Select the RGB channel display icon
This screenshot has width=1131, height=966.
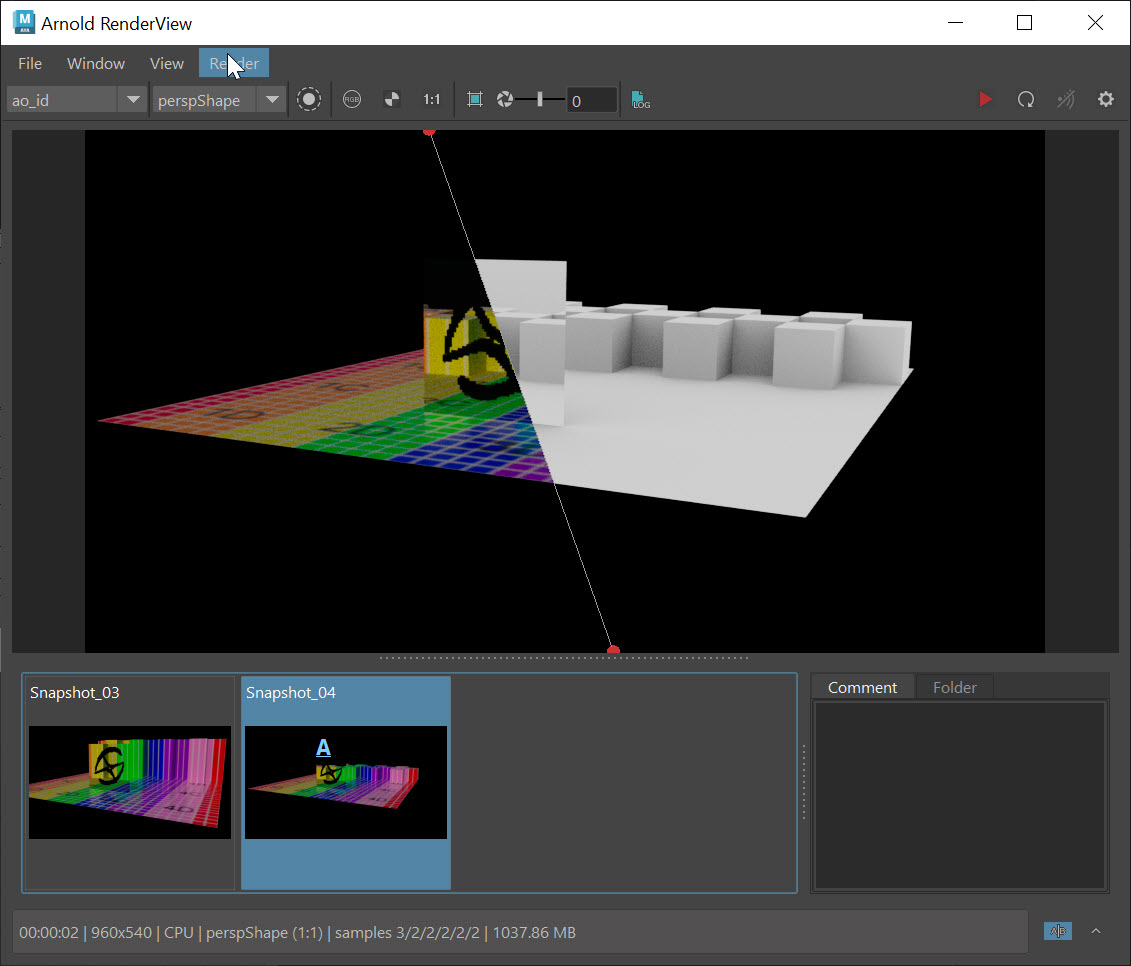pyautogui.click(x=352, y=99)
